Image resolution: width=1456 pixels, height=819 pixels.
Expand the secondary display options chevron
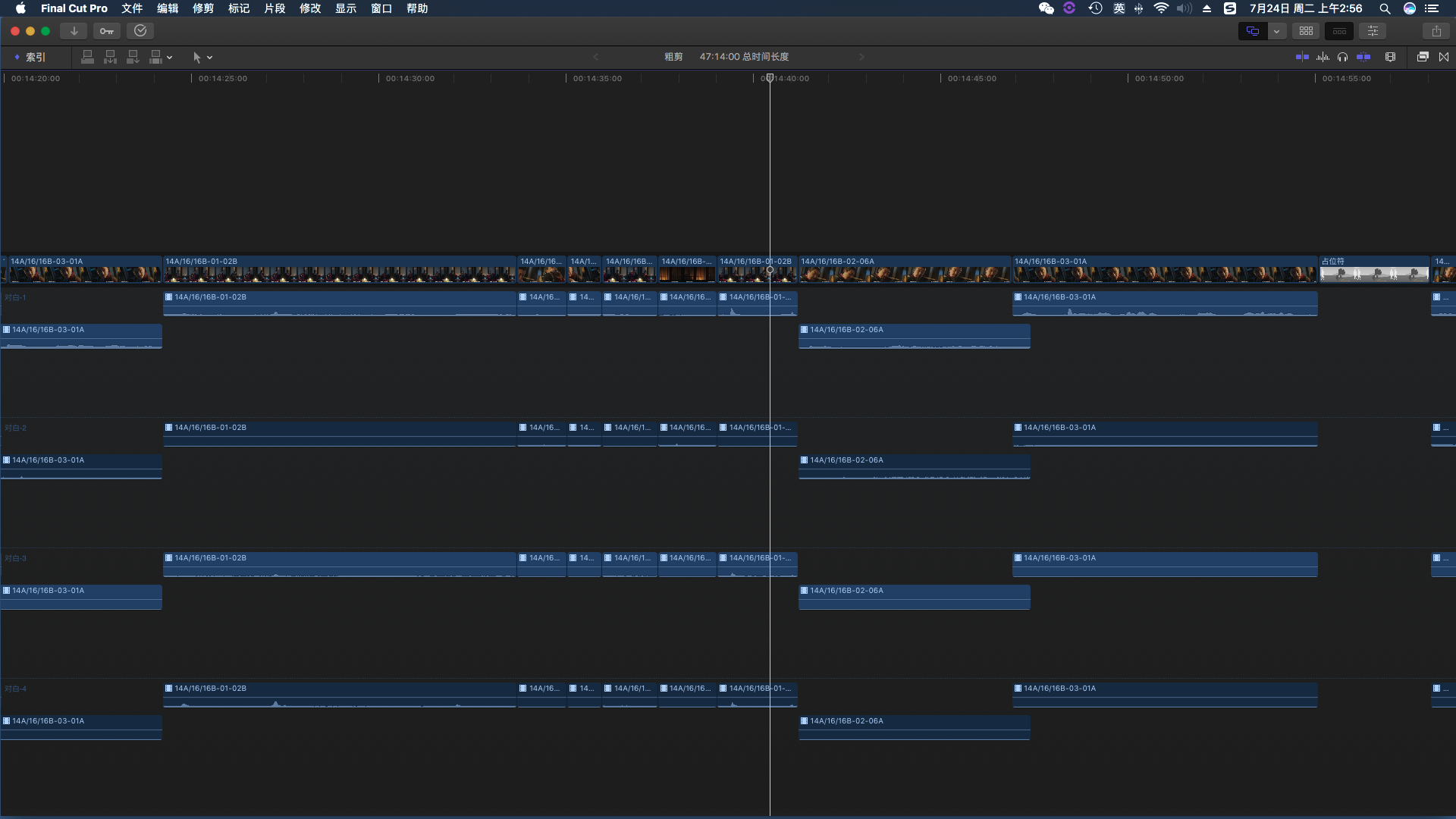pyautogui.click(x=1277, y=31)
